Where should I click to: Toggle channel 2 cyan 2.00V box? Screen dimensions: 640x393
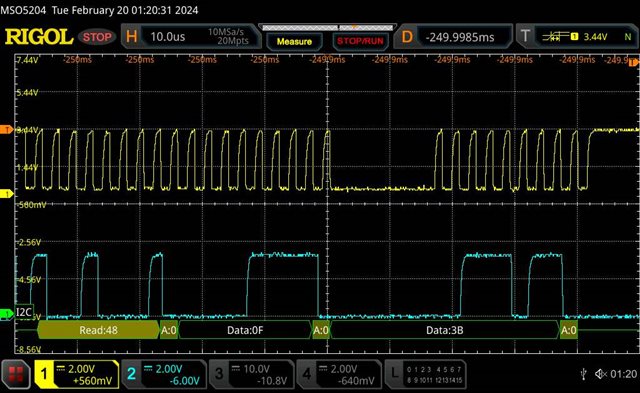pos(164,374)
